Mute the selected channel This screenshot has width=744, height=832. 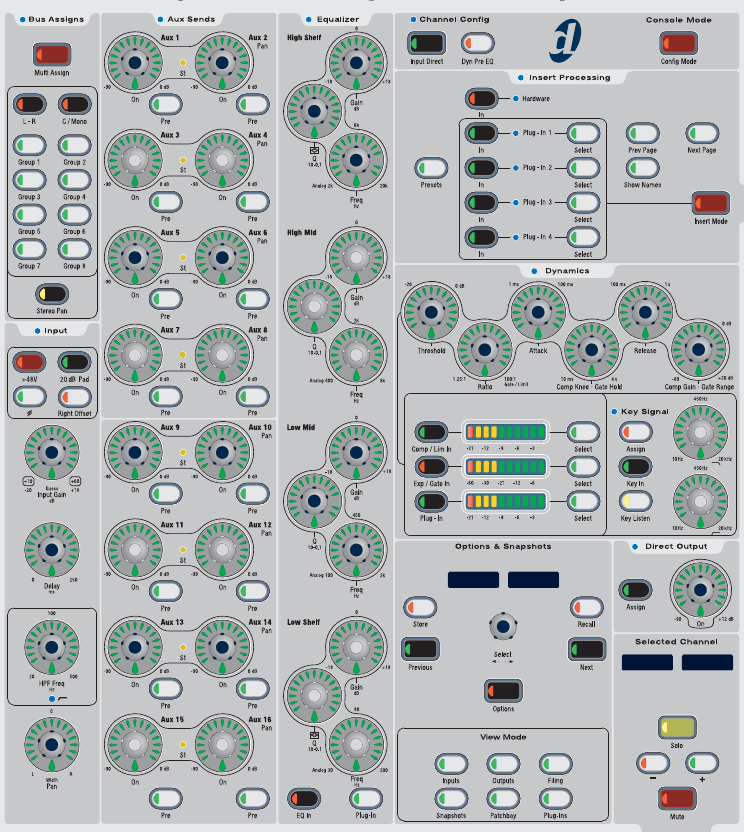pyautogui.click(x=677, y=798)
